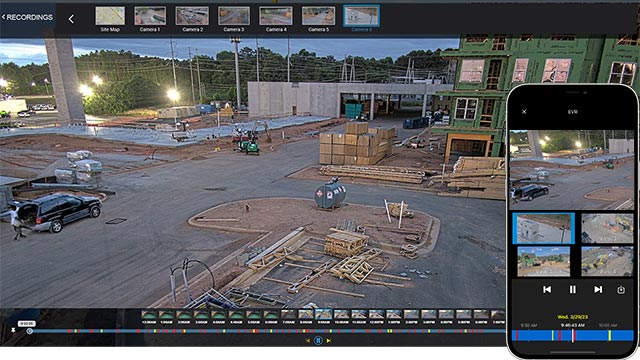Skip to next event on phone
The image size is (640, 360).
598,289
